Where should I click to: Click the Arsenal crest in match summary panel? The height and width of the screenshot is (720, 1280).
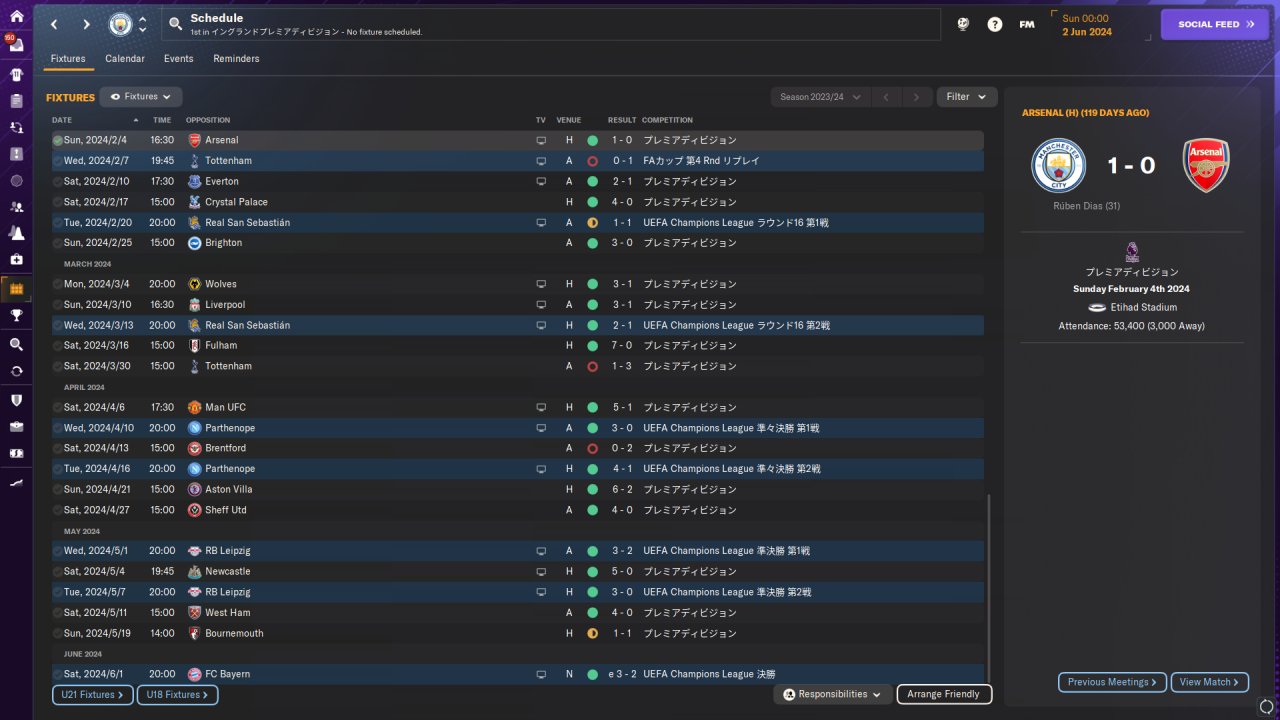tap(1206, 166)
